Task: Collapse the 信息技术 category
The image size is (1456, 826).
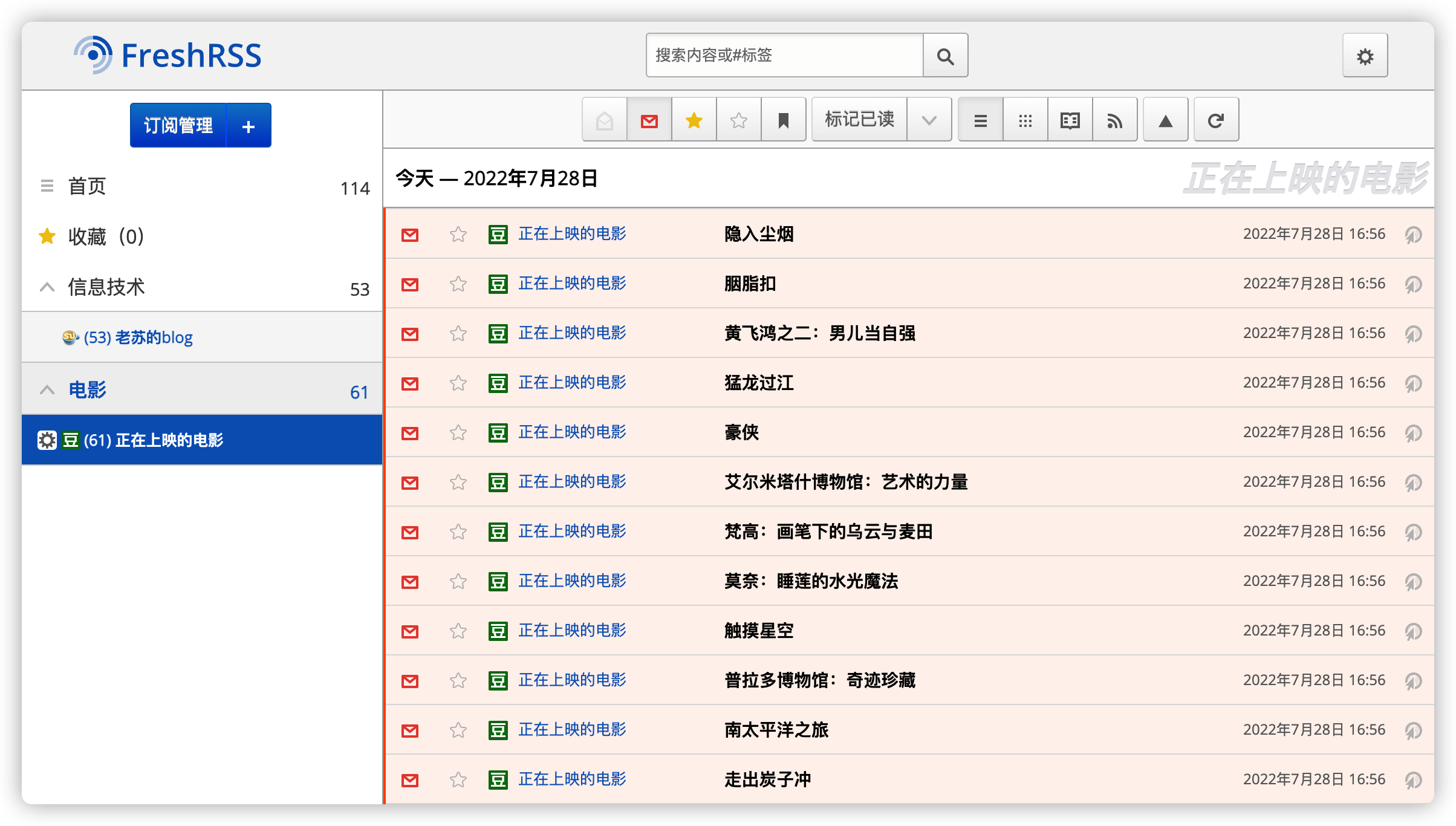Action: tap(47, 287)
